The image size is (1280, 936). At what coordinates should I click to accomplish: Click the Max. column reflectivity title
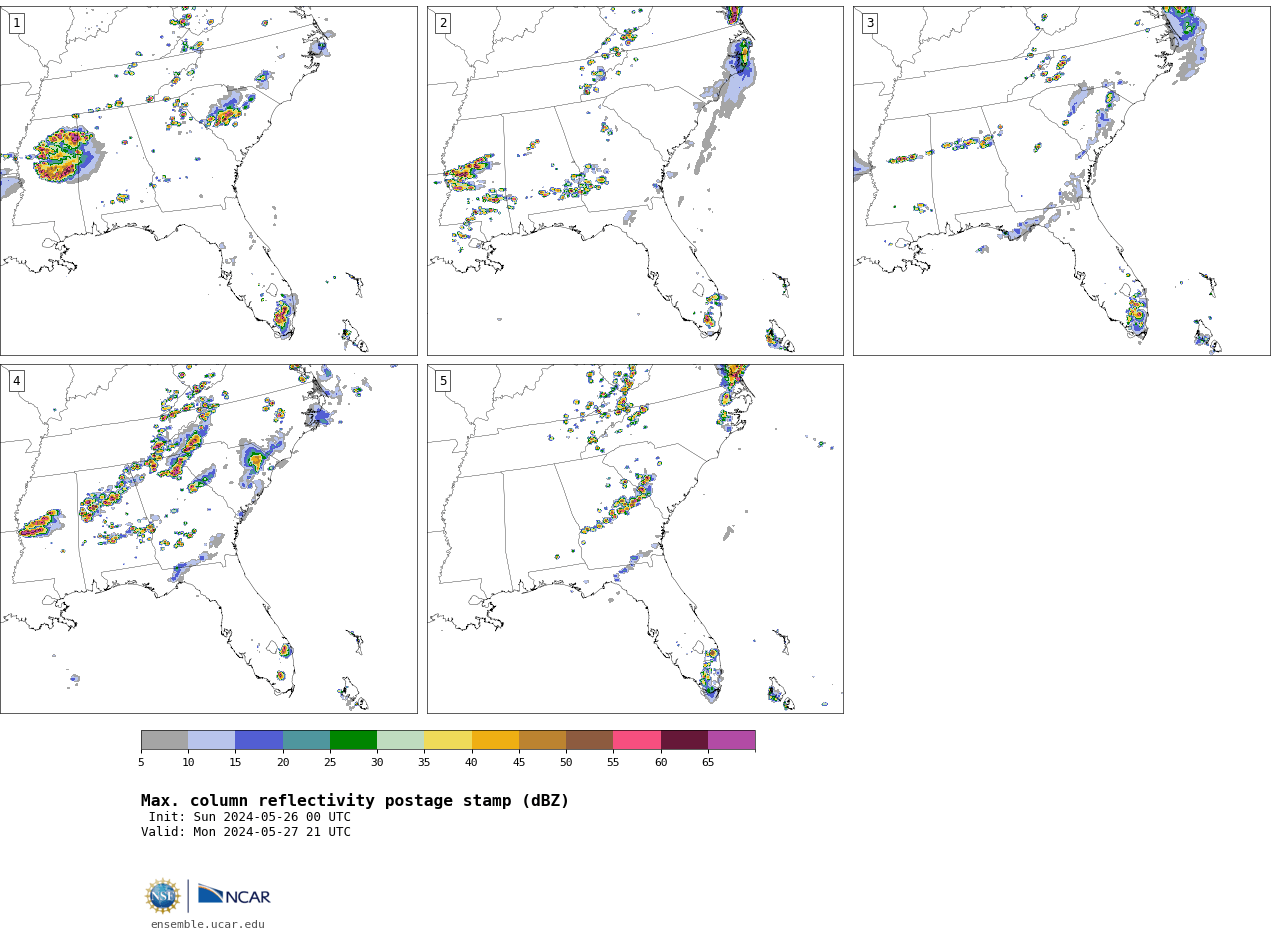(355, 801)
